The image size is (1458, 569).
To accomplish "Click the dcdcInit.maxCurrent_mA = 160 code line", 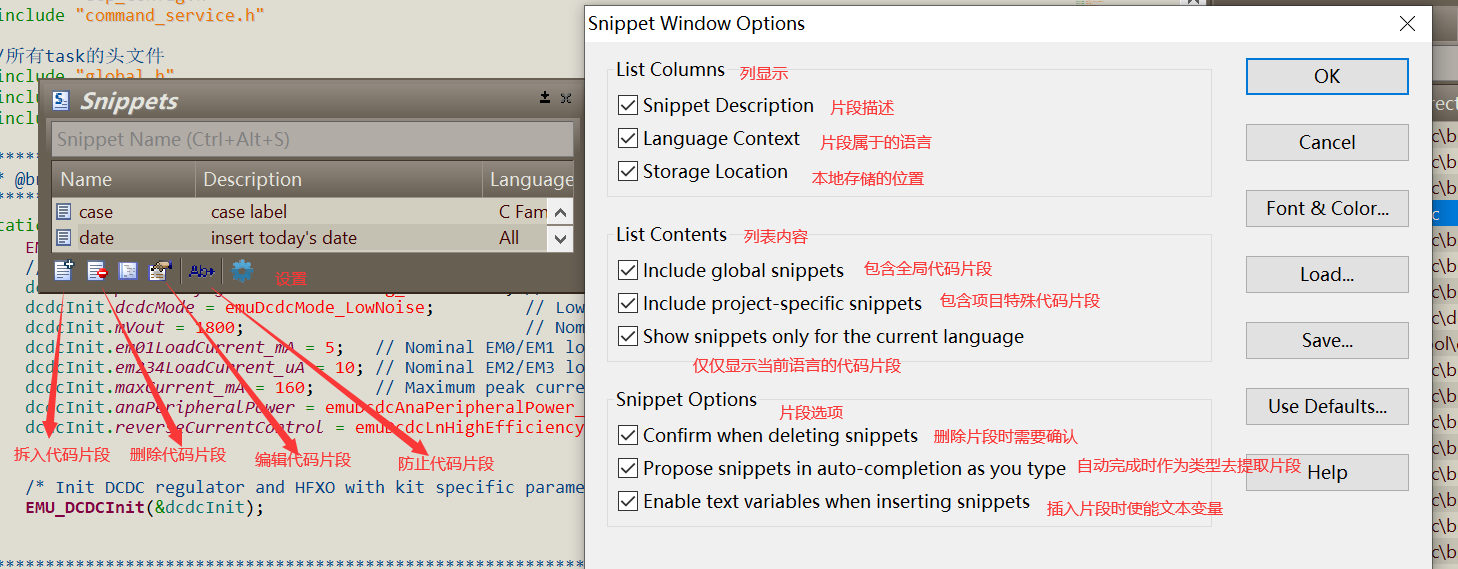I will [168, 387].
